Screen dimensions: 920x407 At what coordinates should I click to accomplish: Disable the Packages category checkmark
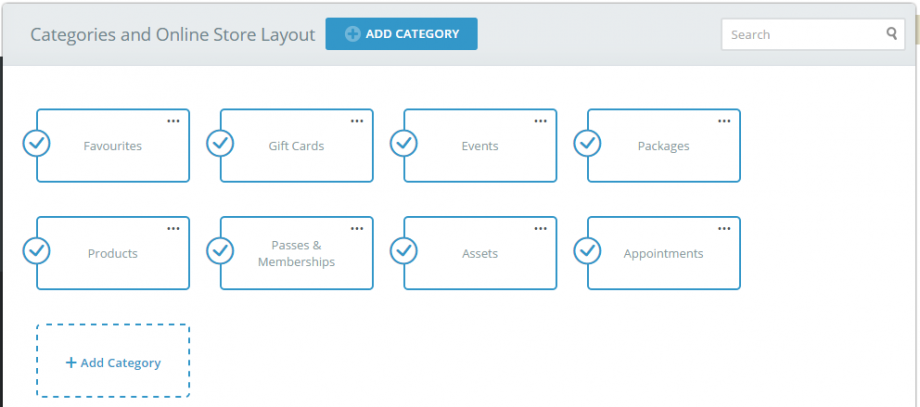(x=587, y=143)
